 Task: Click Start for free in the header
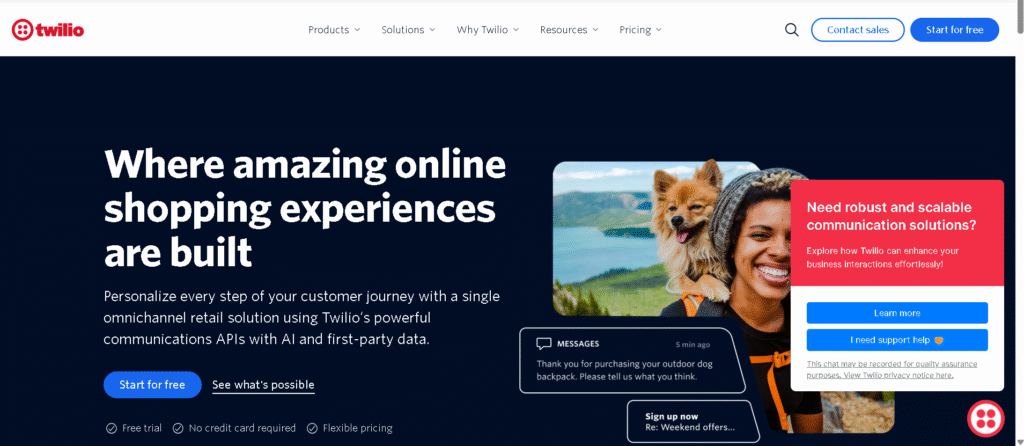click(x=954, y=30)
